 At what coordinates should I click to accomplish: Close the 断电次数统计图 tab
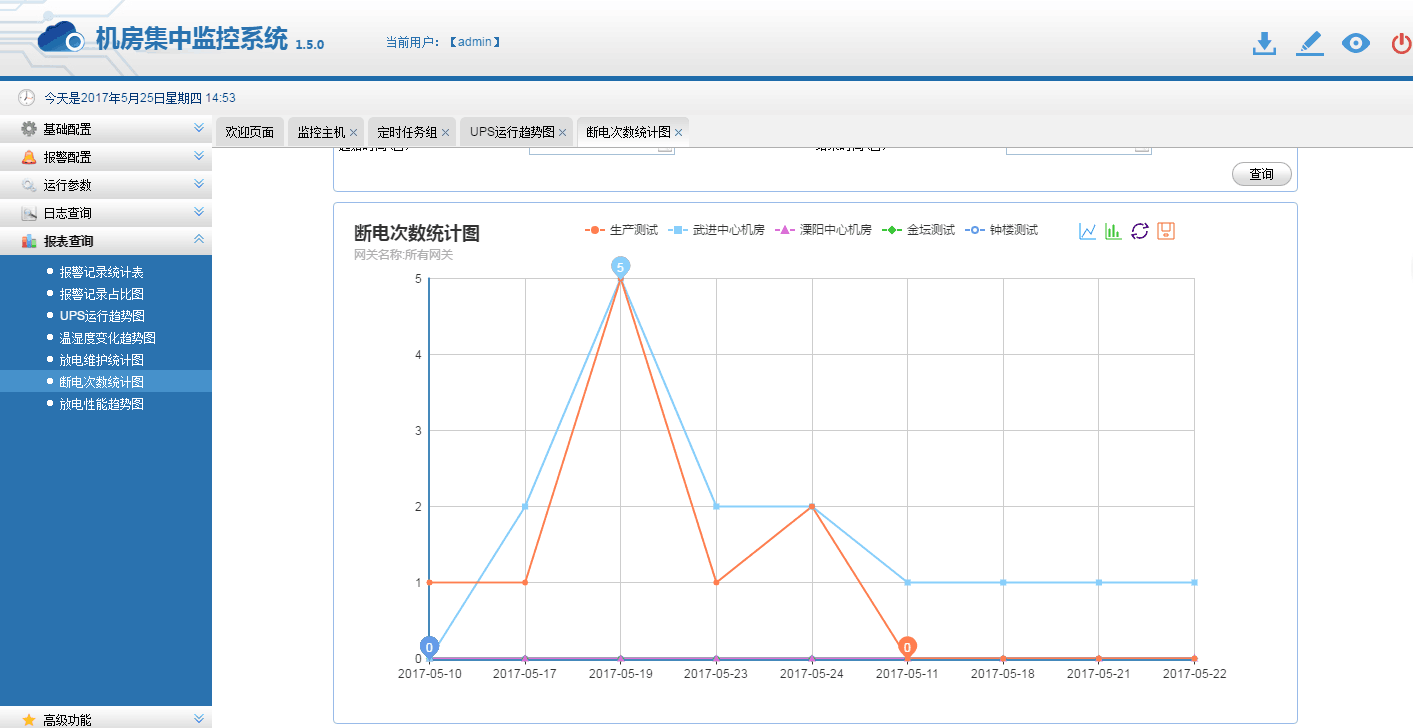pyautogui.click(x=678, y=131)
